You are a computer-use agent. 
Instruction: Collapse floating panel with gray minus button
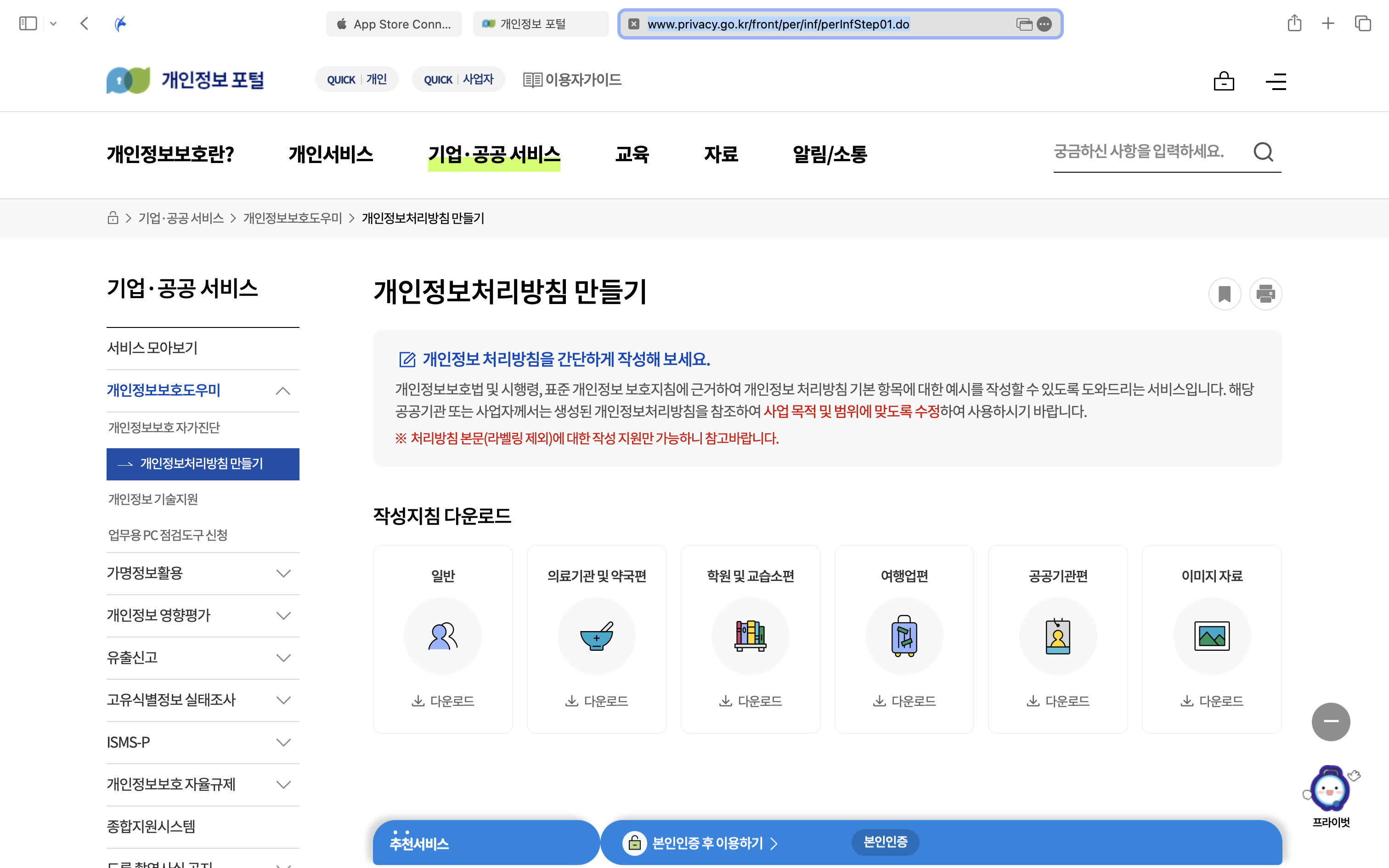coord(1331,721)
